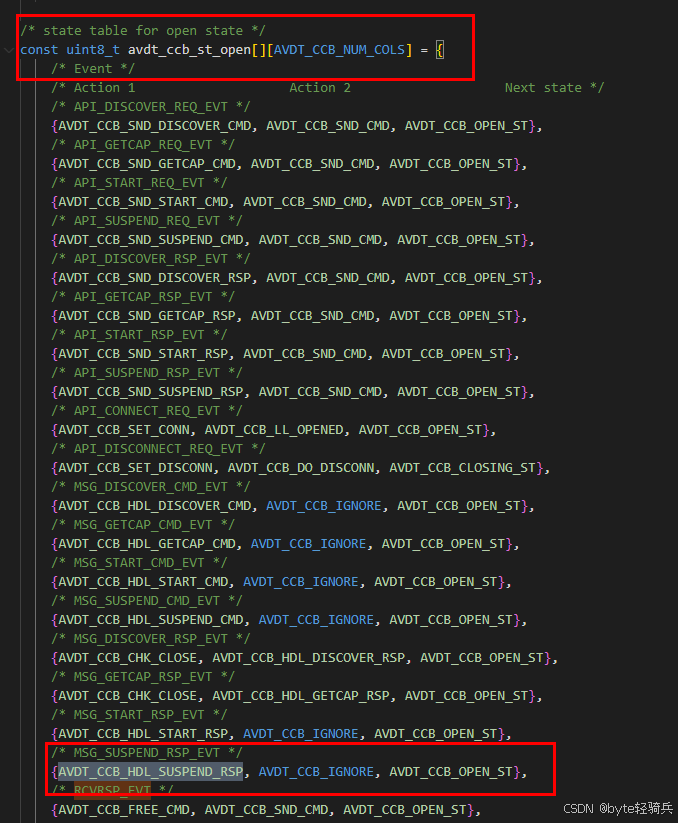Click the 'Action 1' column comment
678x823 pixels.
tap(104, 88)
